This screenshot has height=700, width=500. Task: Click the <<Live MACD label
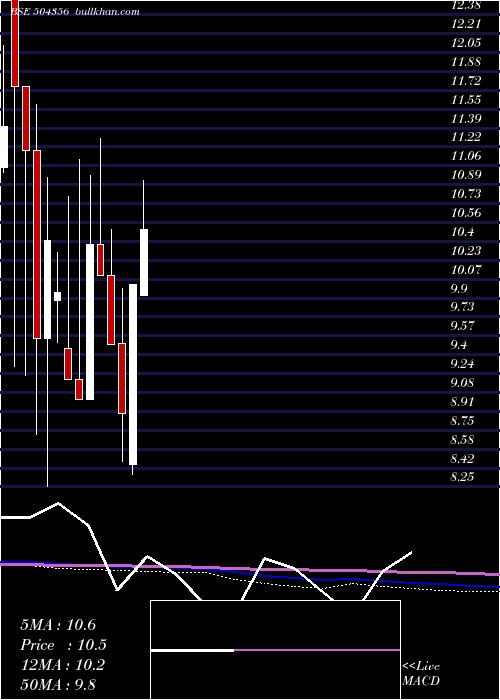point(421,674)
